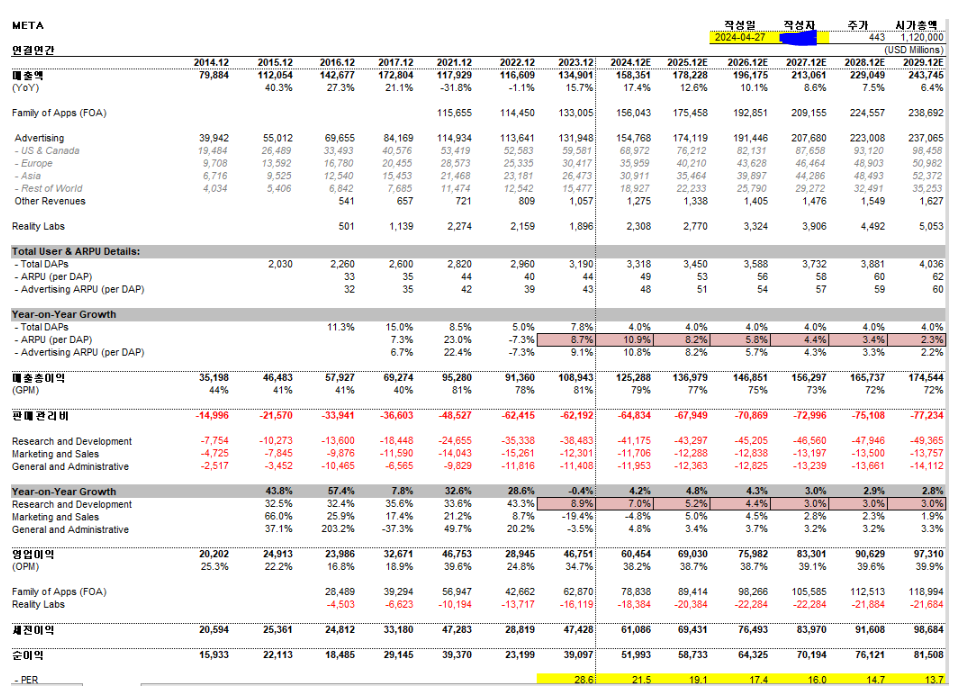Click Reality Labs revenue value 5,053
The width and height of the screenshot is (964, 690).
point(931,226)
